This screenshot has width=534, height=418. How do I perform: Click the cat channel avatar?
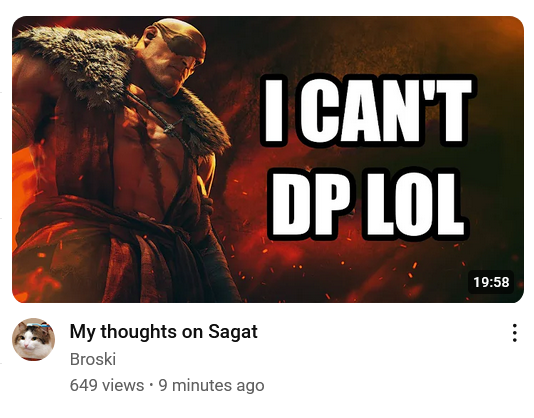pos(33,339)
